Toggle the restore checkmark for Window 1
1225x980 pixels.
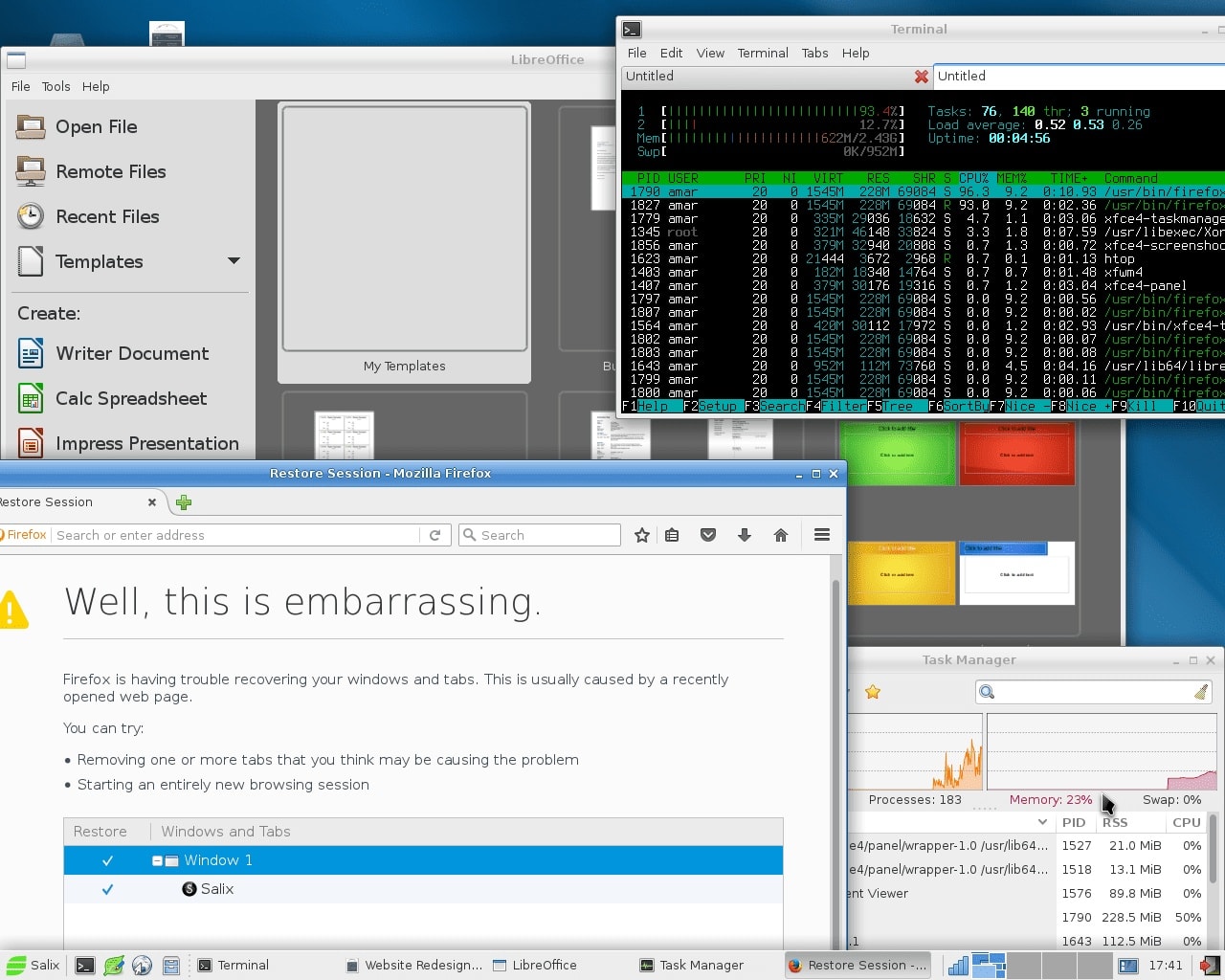point(107,860)
